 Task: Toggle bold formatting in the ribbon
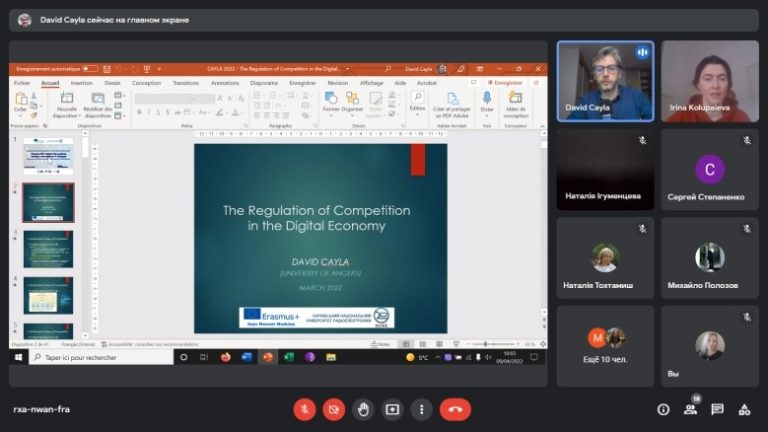(x=139, y=113)
